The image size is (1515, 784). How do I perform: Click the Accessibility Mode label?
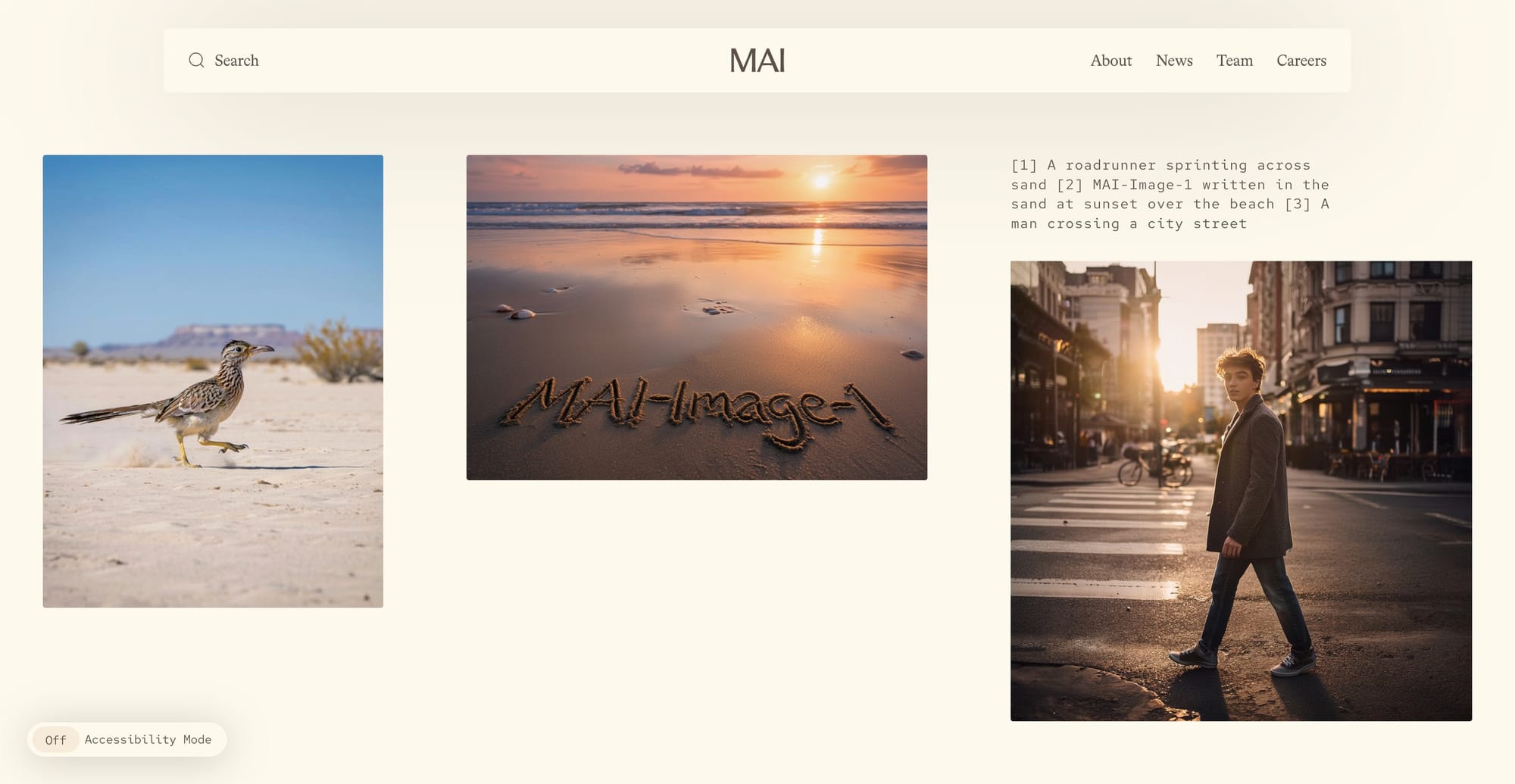(148, 739)
